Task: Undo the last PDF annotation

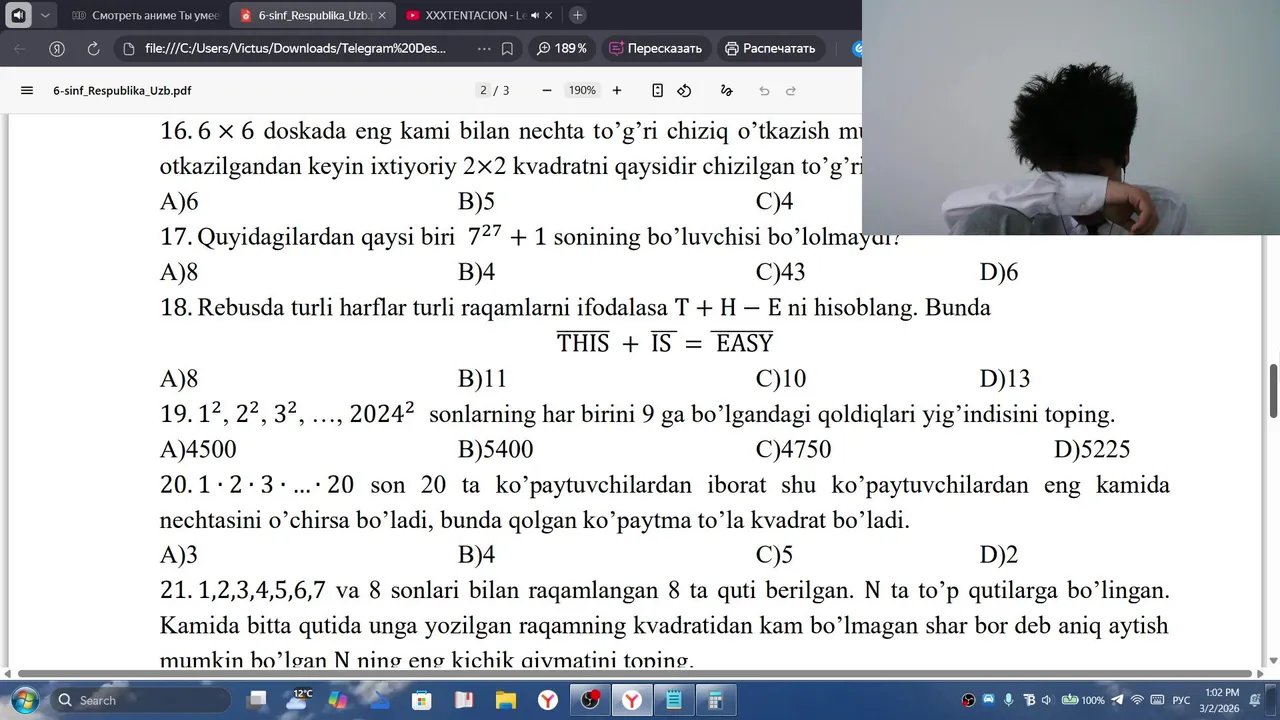Action: 764,90
